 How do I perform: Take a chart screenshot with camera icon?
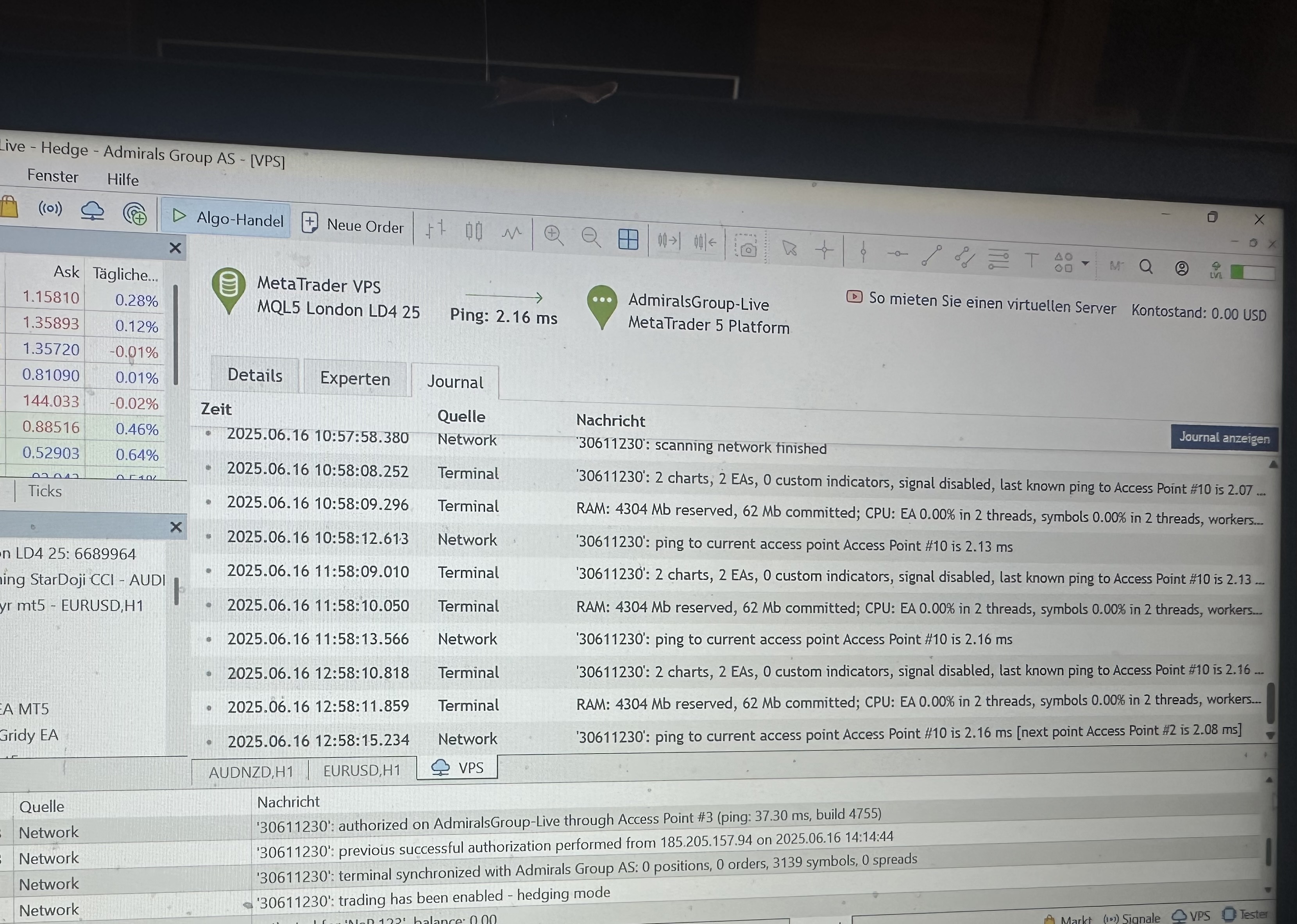tap(746, 247)
